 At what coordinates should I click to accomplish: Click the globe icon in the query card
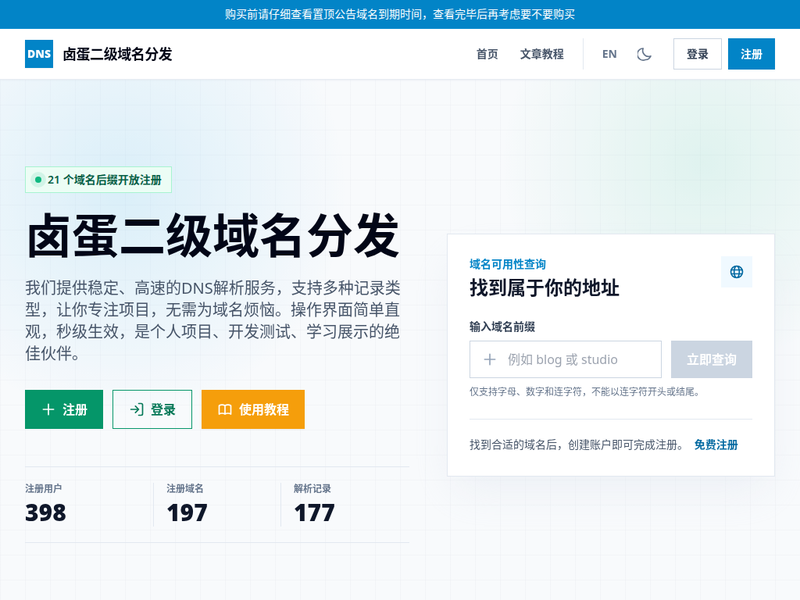(736, 272)
